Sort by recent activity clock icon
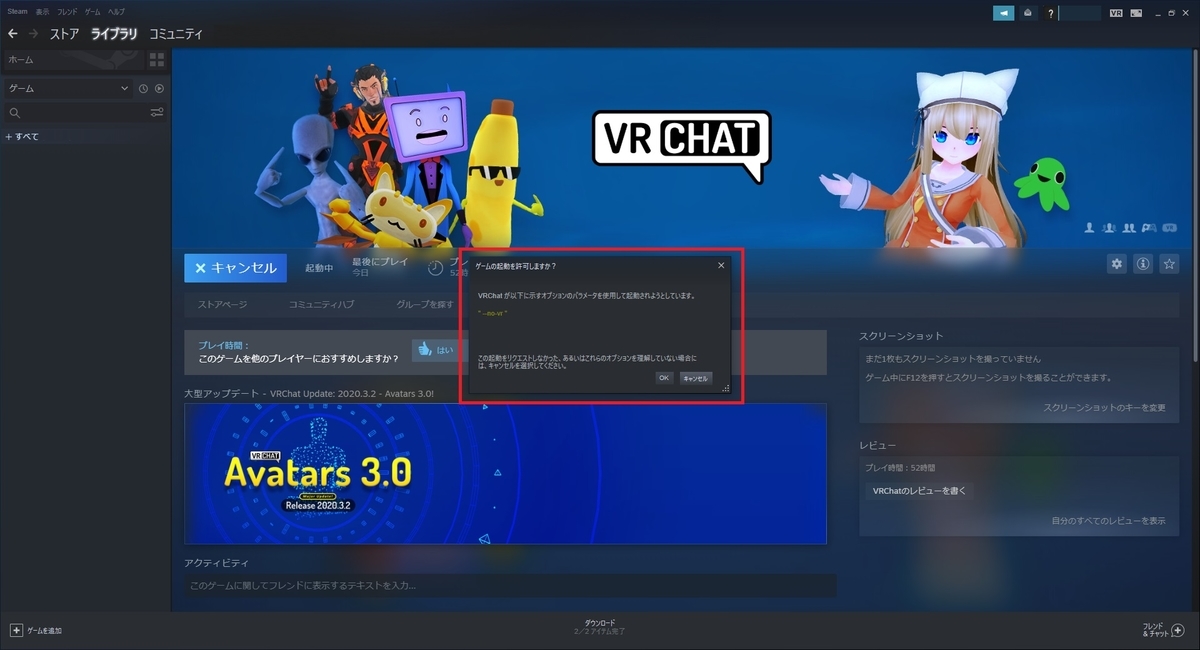 pos(143,88)
